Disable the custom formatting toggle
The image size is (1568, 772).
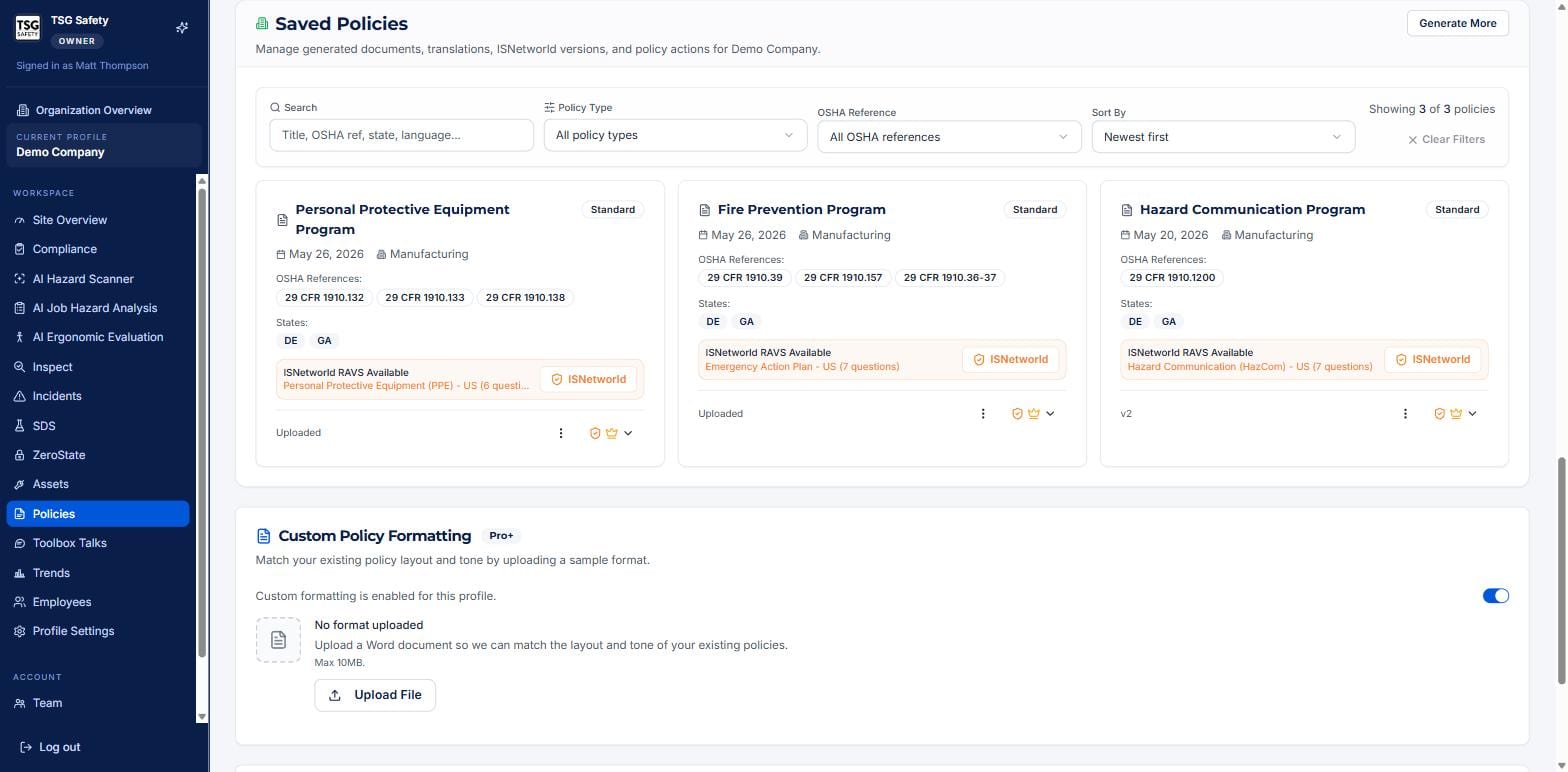pyautogui.click(x=1496, y=596)
